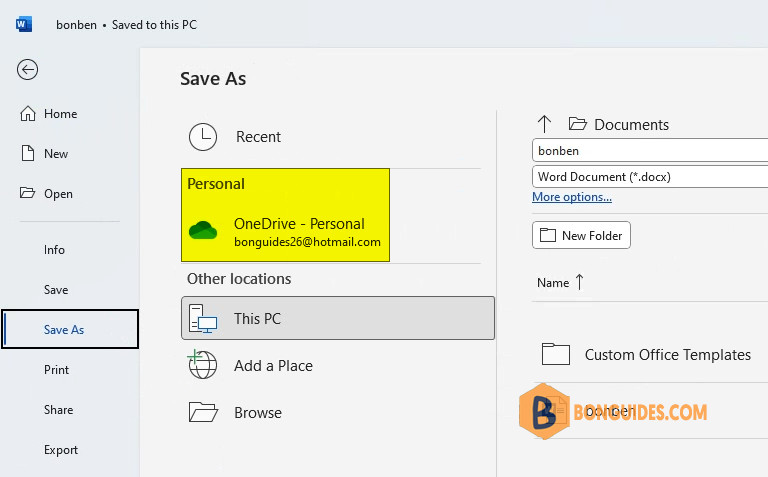Image resolution: width=768 pixels, height=477 pixels.
Task: Click the Recent clock icon
Action: point(203,137)
